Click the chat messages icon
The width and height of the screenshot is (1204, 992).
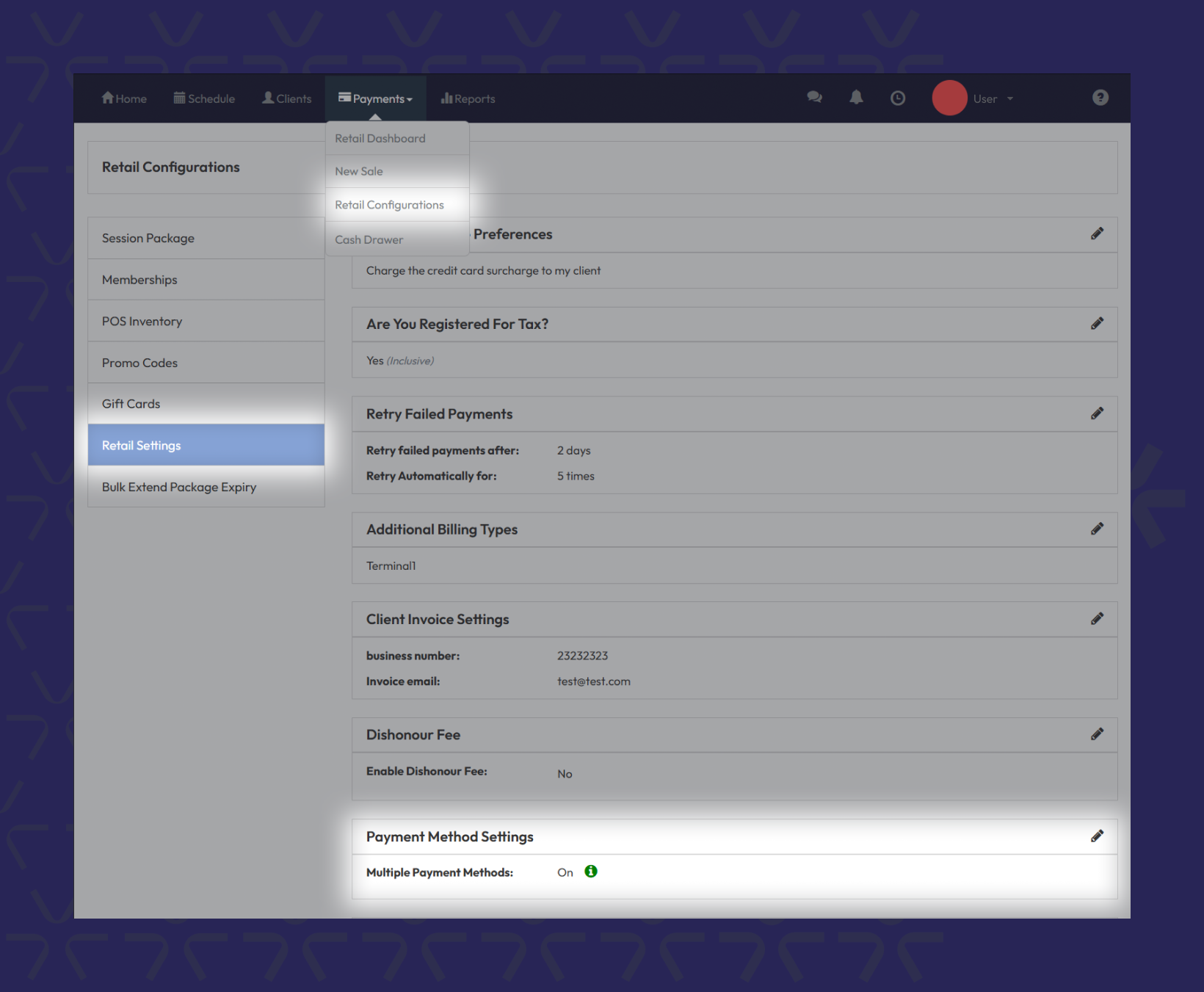click(x=814, y=98)
